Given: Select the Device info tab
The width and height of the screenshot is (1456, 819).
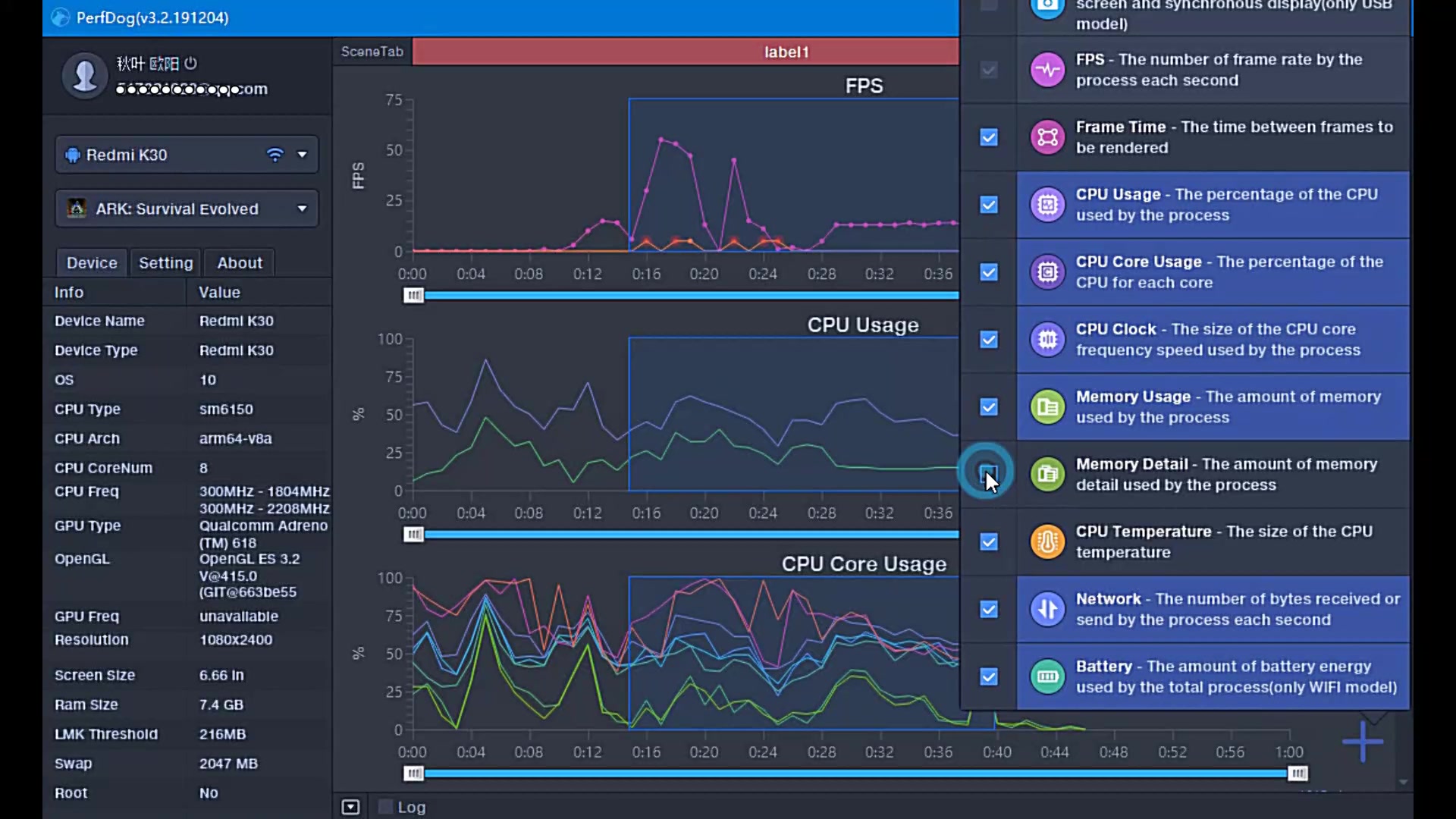Looking at the screenshot, I should (x=91, y=262).
